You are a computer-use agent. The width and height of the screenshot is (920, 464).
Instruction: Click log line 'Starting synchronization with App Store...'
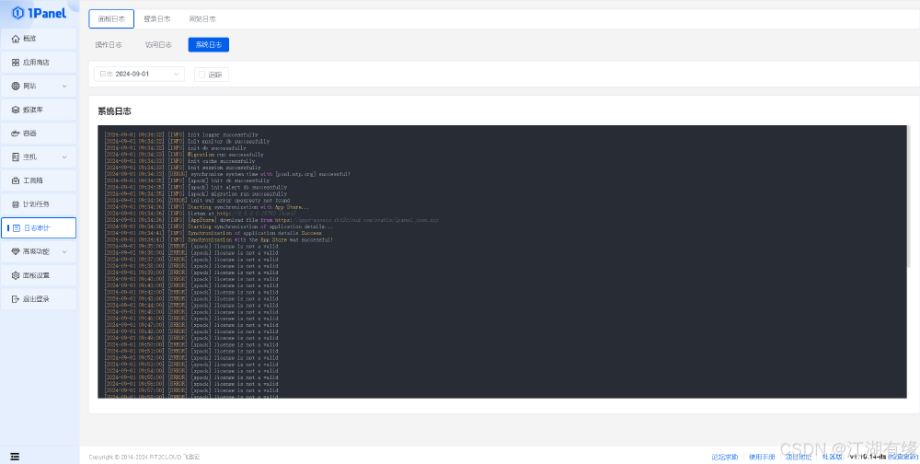tap(207, 207)
